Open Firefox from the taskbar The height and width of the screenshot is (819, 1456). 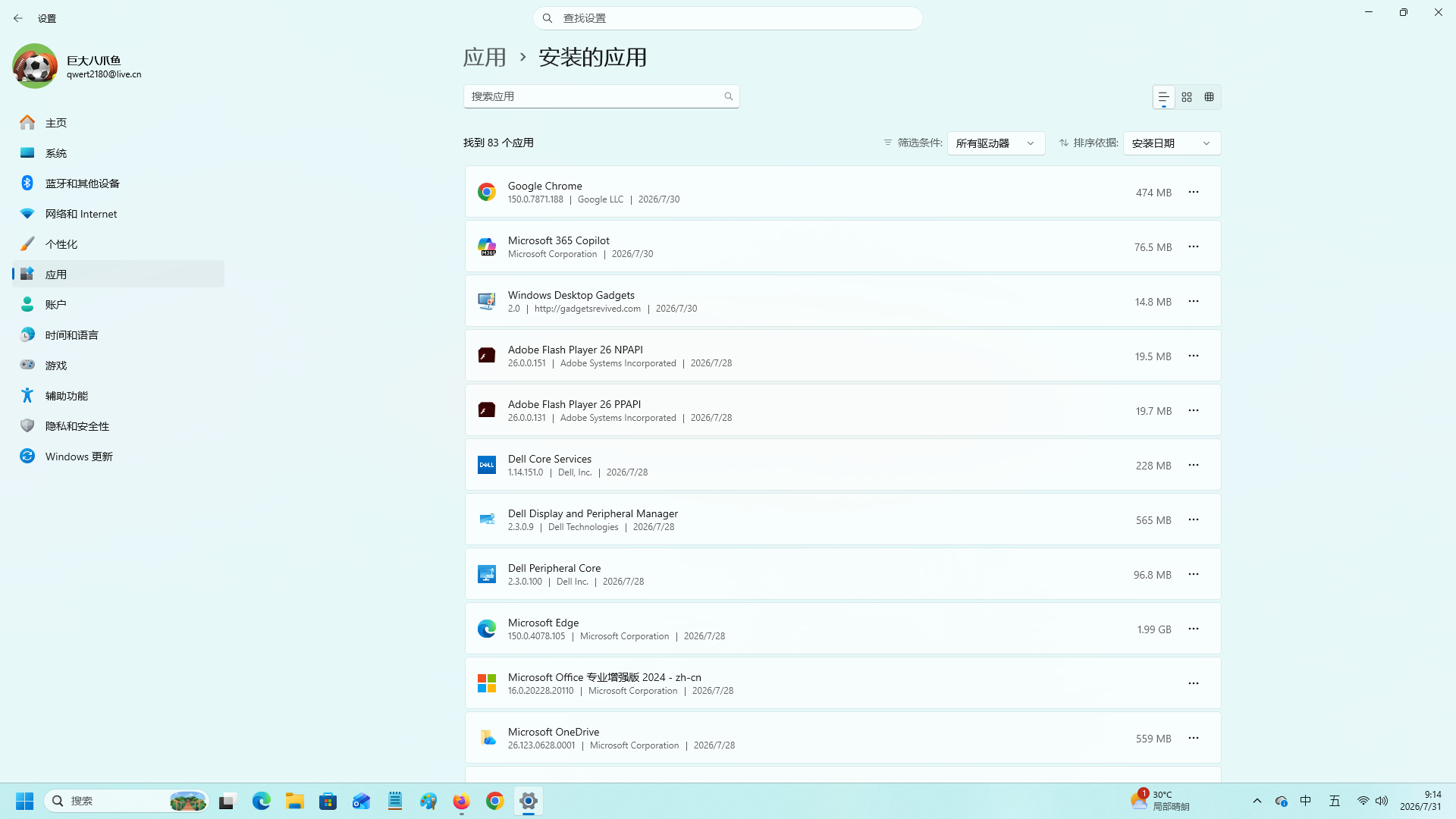tap(462, 801)
